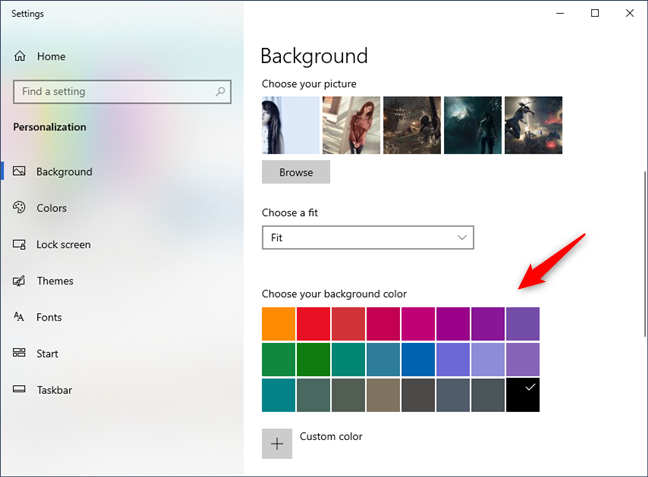Pick the black checked color swatch
648x477 pixels.
(x=522, y=394)
